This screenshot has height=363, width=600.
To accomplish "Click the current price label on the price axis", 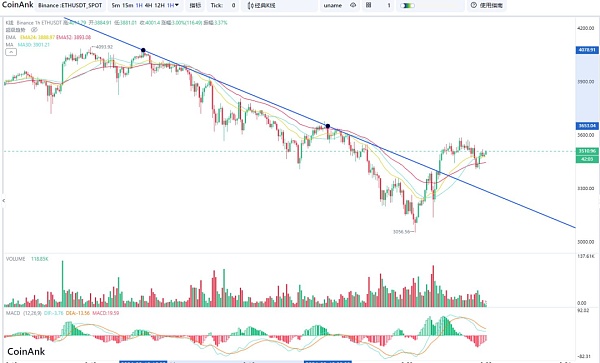I will (x=587, y=151).
